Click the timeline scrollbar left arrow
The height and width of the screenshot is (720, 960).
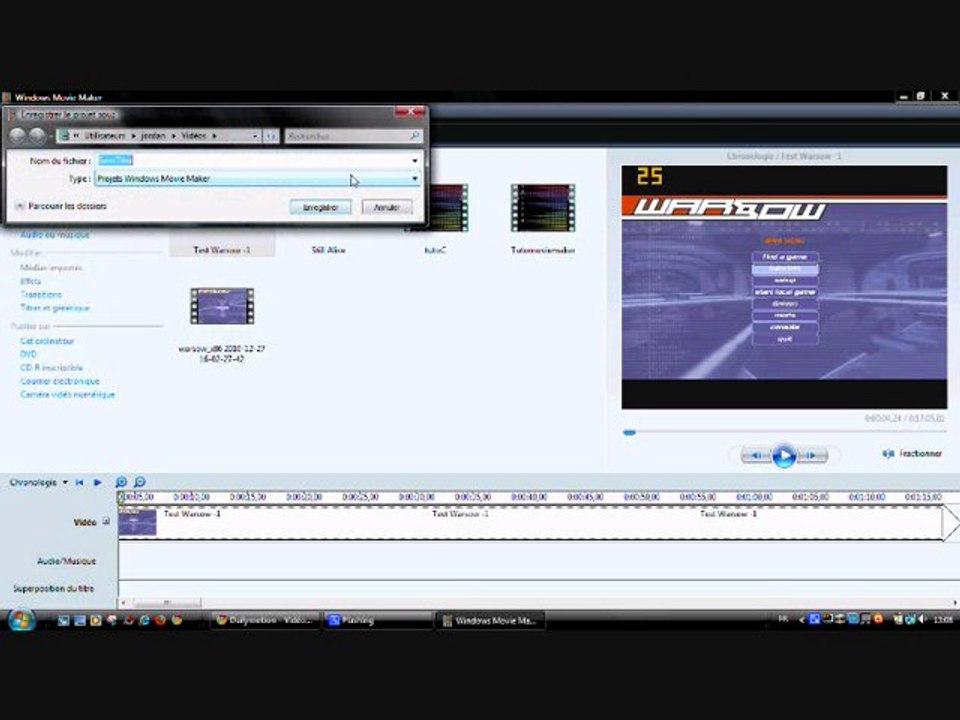click(x=124, y=604)
